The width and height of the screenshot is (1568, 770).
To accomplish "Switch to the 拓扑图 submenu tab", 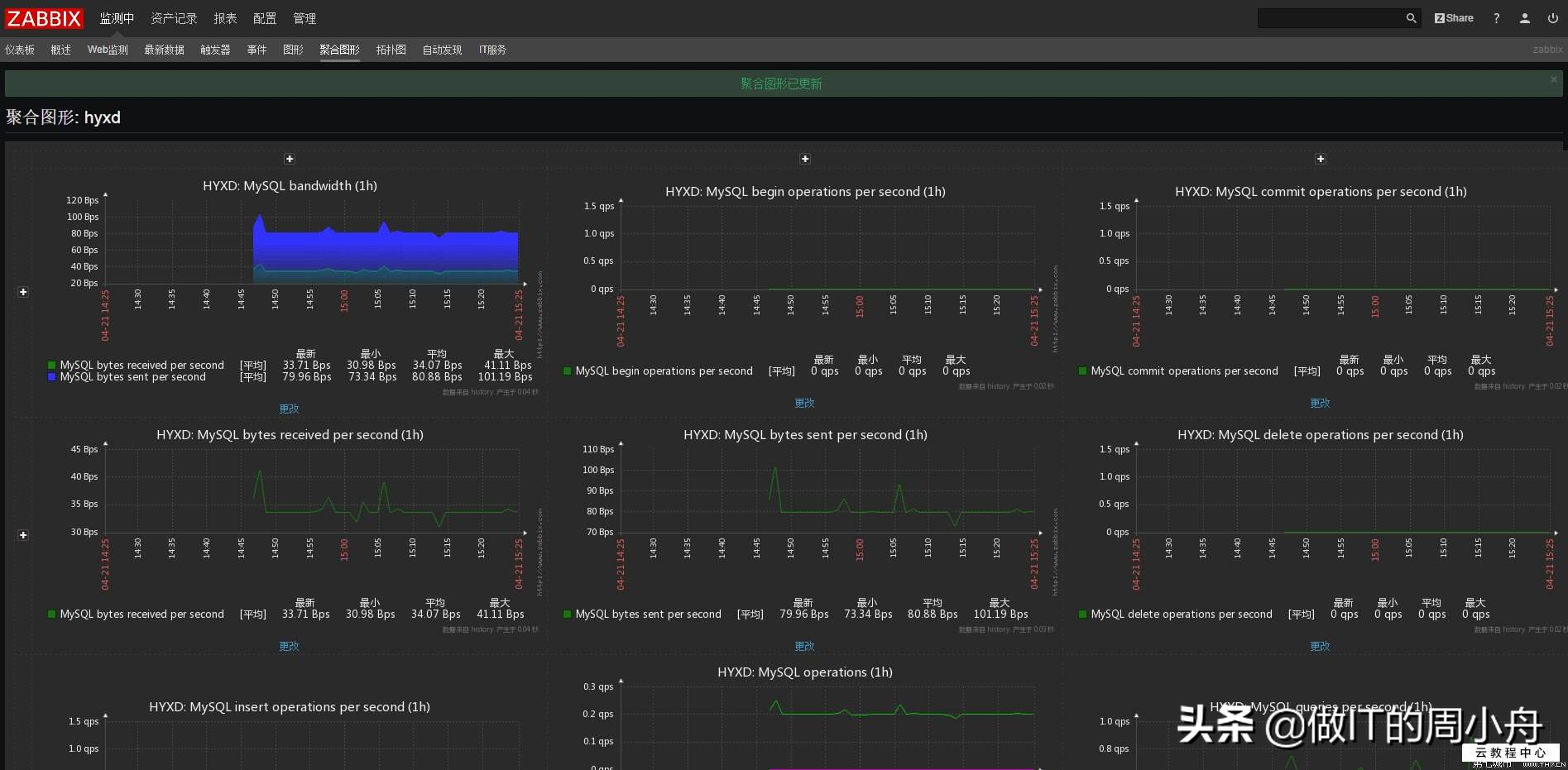I will (x=391, y=50).
